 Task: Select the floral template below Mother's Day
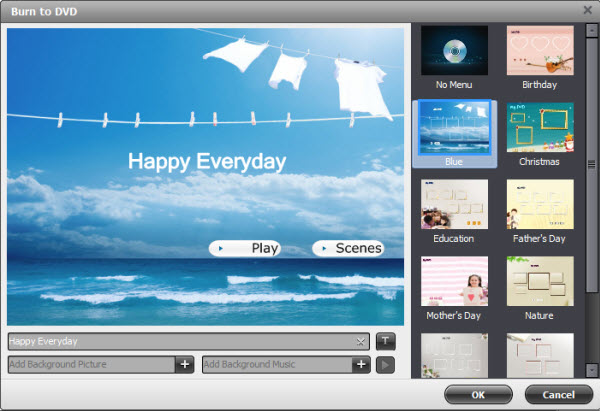coord(454,356)
